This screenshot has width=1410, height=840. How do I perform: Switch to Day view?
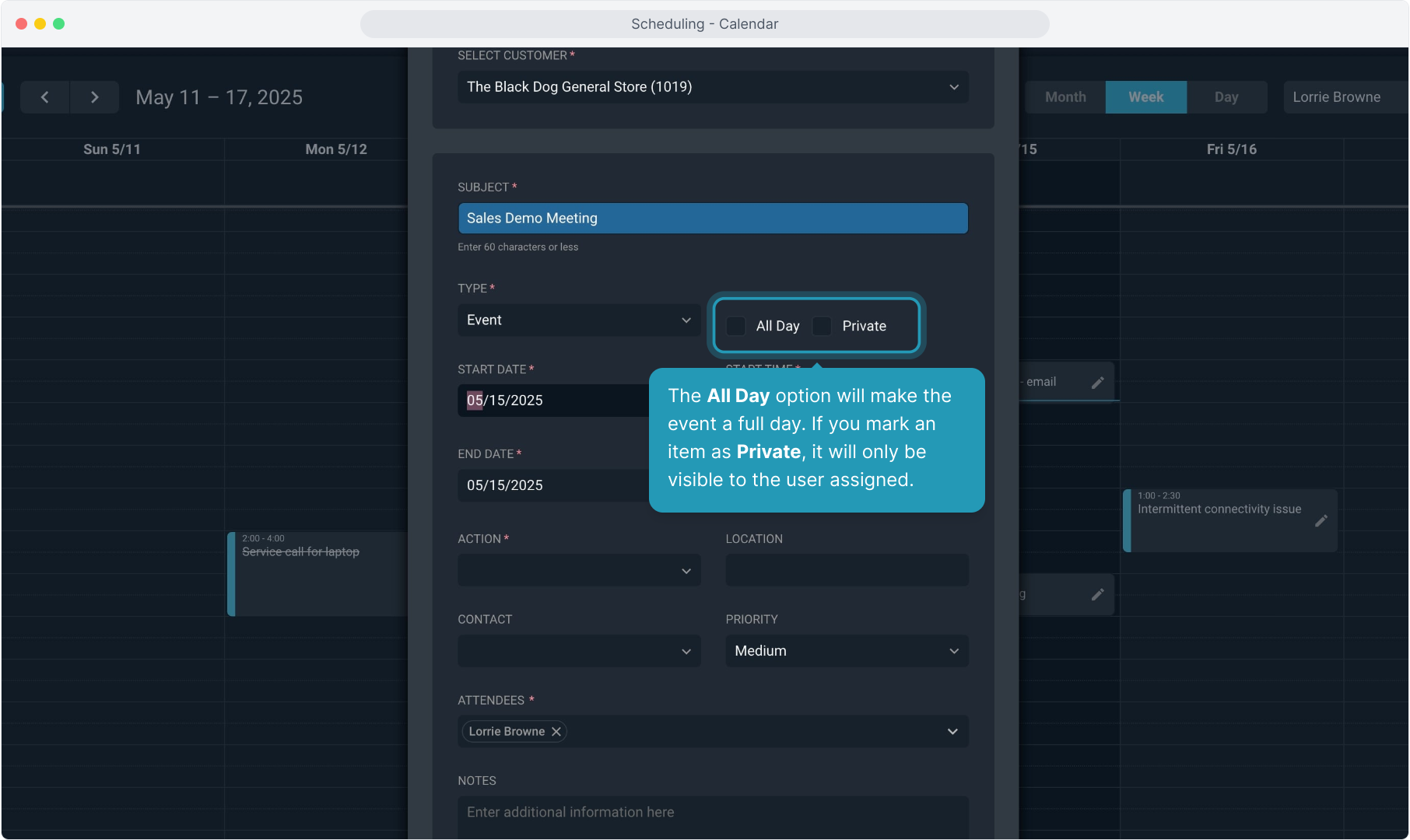click(1226, 97)
